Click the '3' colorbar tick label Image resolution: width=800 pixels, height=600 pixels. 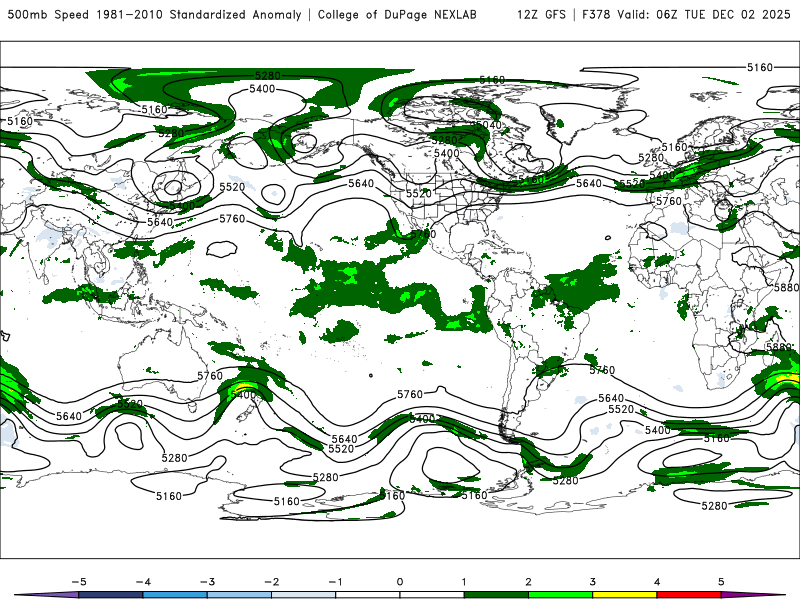tap(592, 582)
